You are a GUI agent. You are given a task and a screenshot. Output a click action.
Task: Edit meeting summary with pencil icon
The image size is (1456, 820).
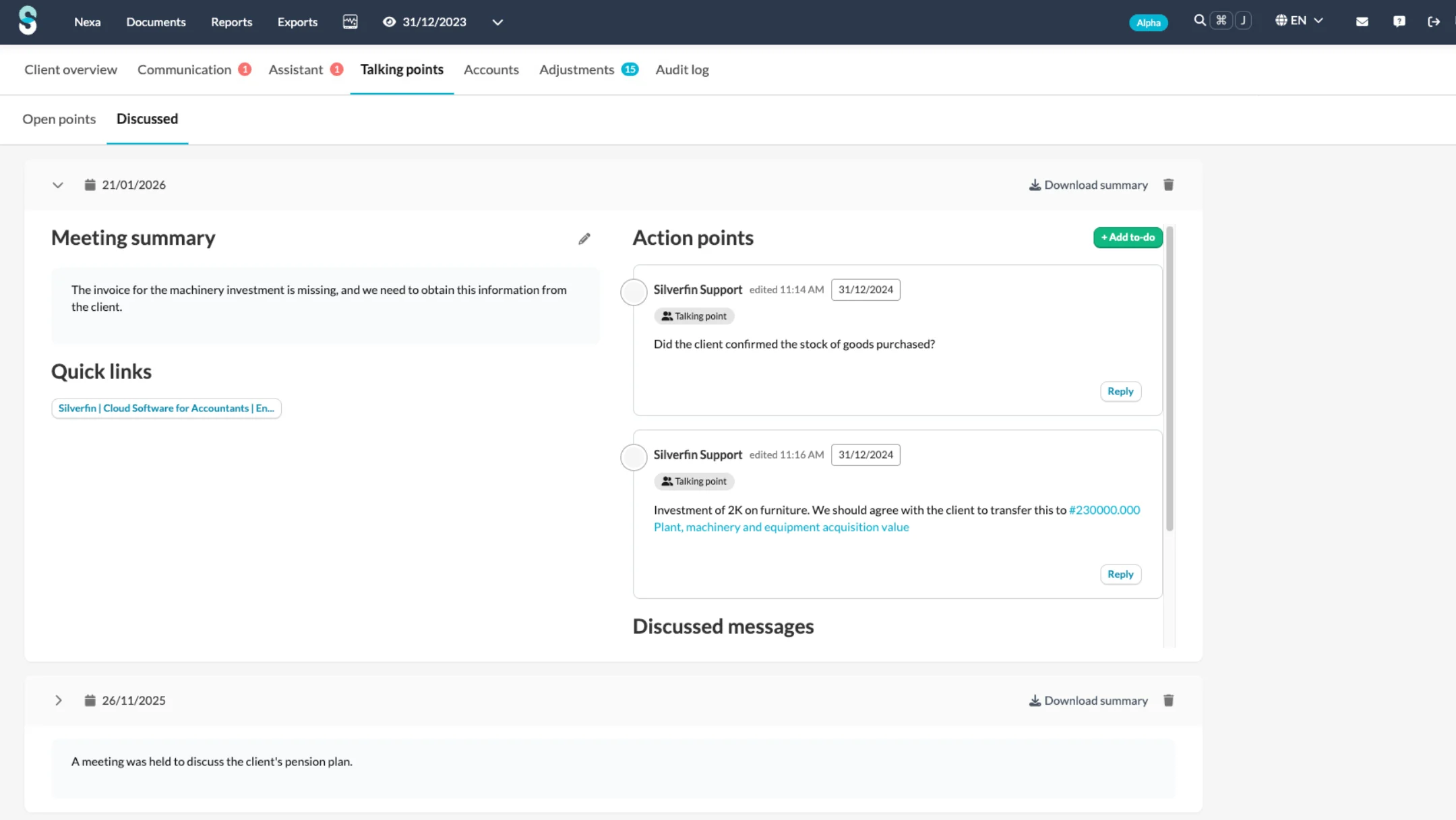pyautogui.click(x=584, y=239)
